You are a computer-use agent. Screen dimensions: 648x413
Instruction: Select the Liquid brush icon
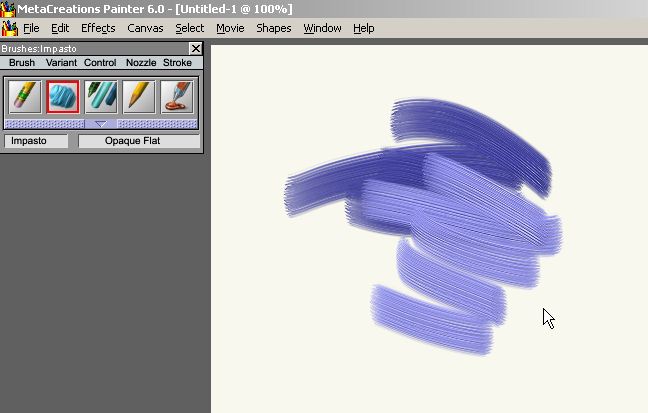click(x=177, y=97)
